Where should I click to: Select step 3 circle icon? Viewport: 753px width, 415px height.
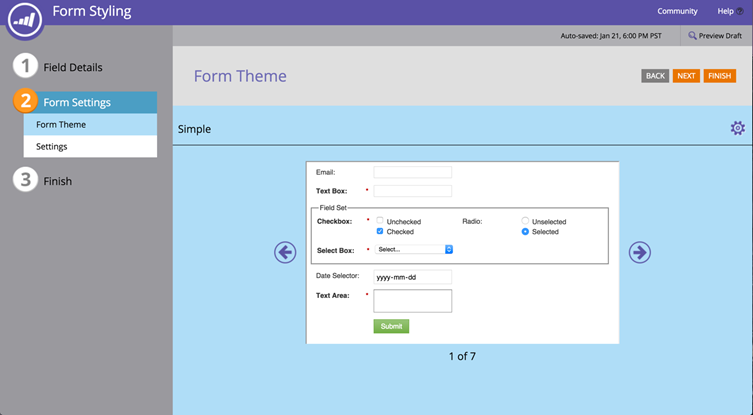pyautogui.click(x=25, y=181)
